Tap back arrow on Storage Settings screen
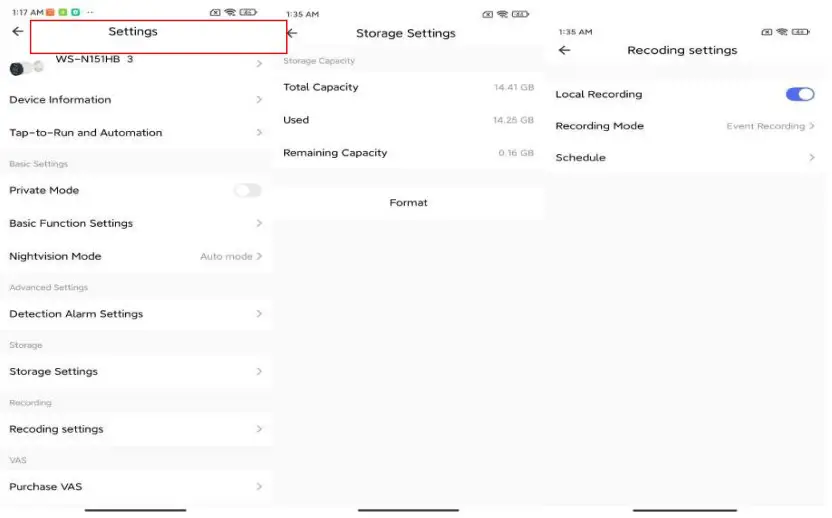832x518 pixels. (292, 33)
